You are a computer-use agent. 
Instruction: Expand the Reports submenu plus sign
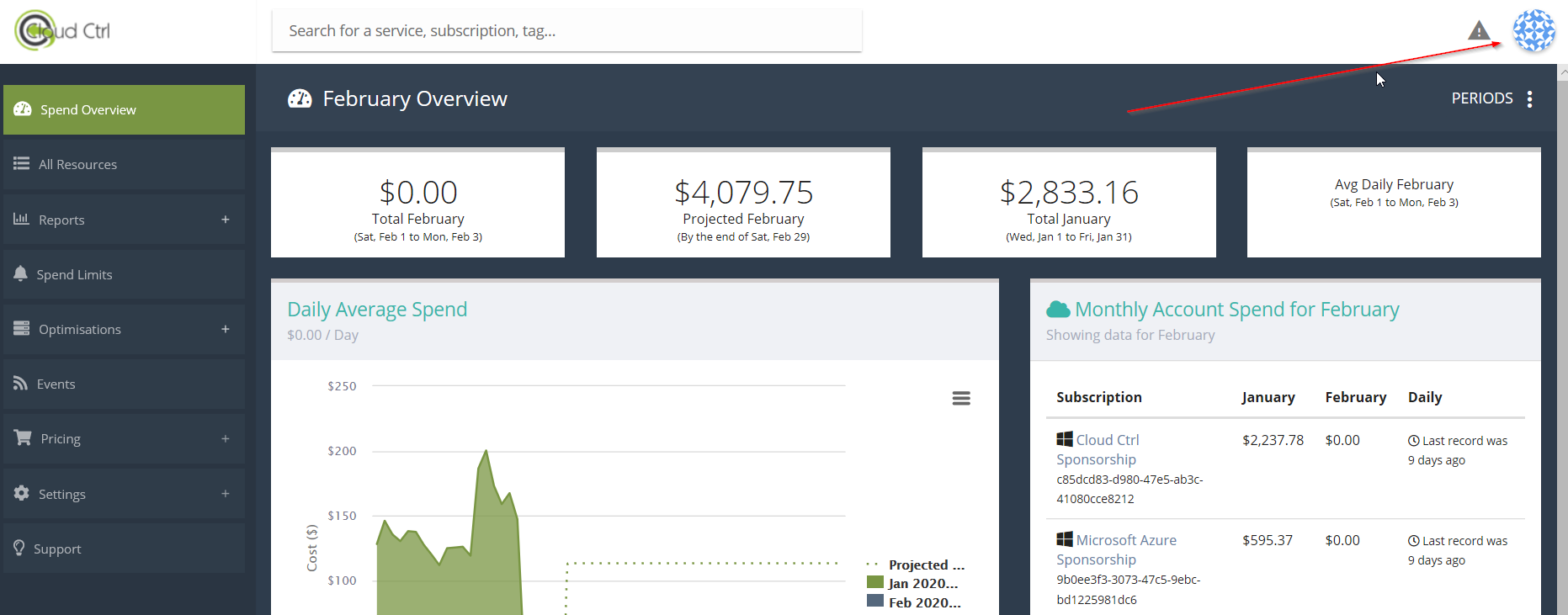(x=226, y=220)
